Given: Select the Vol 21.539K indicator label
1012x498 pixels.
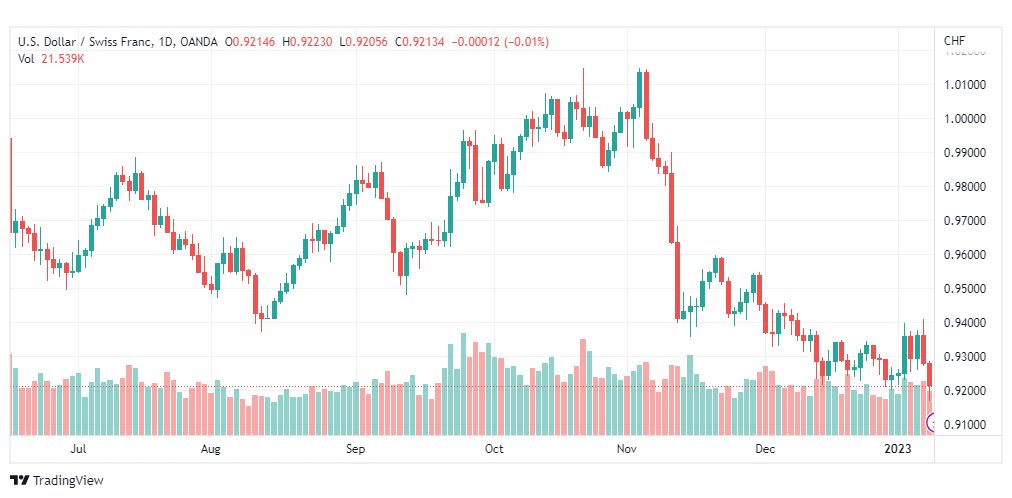Looking at the screenshot, I should pyautogui.click(x=52, y=59).
